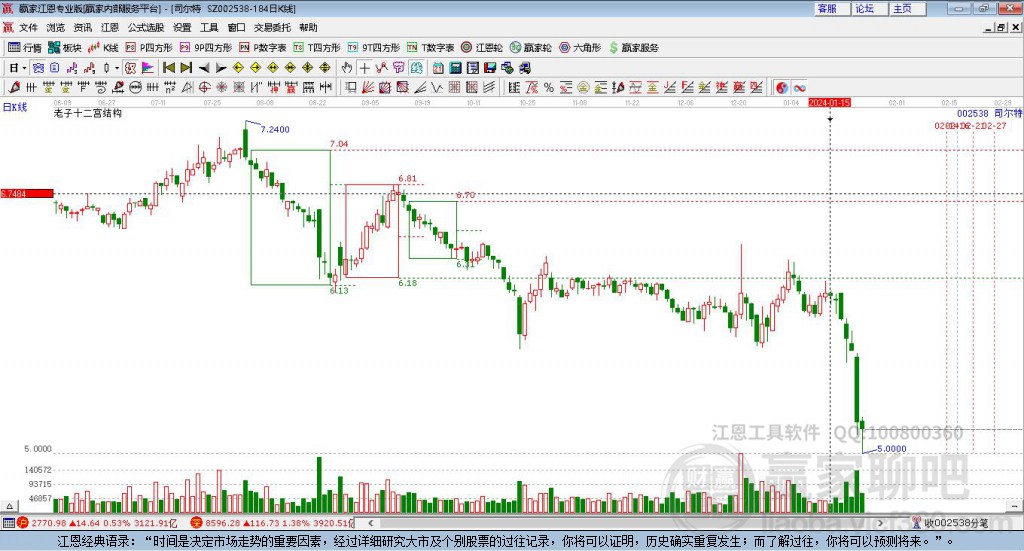Jump to last bar with skip-forward icon

[x=186, y=68]
